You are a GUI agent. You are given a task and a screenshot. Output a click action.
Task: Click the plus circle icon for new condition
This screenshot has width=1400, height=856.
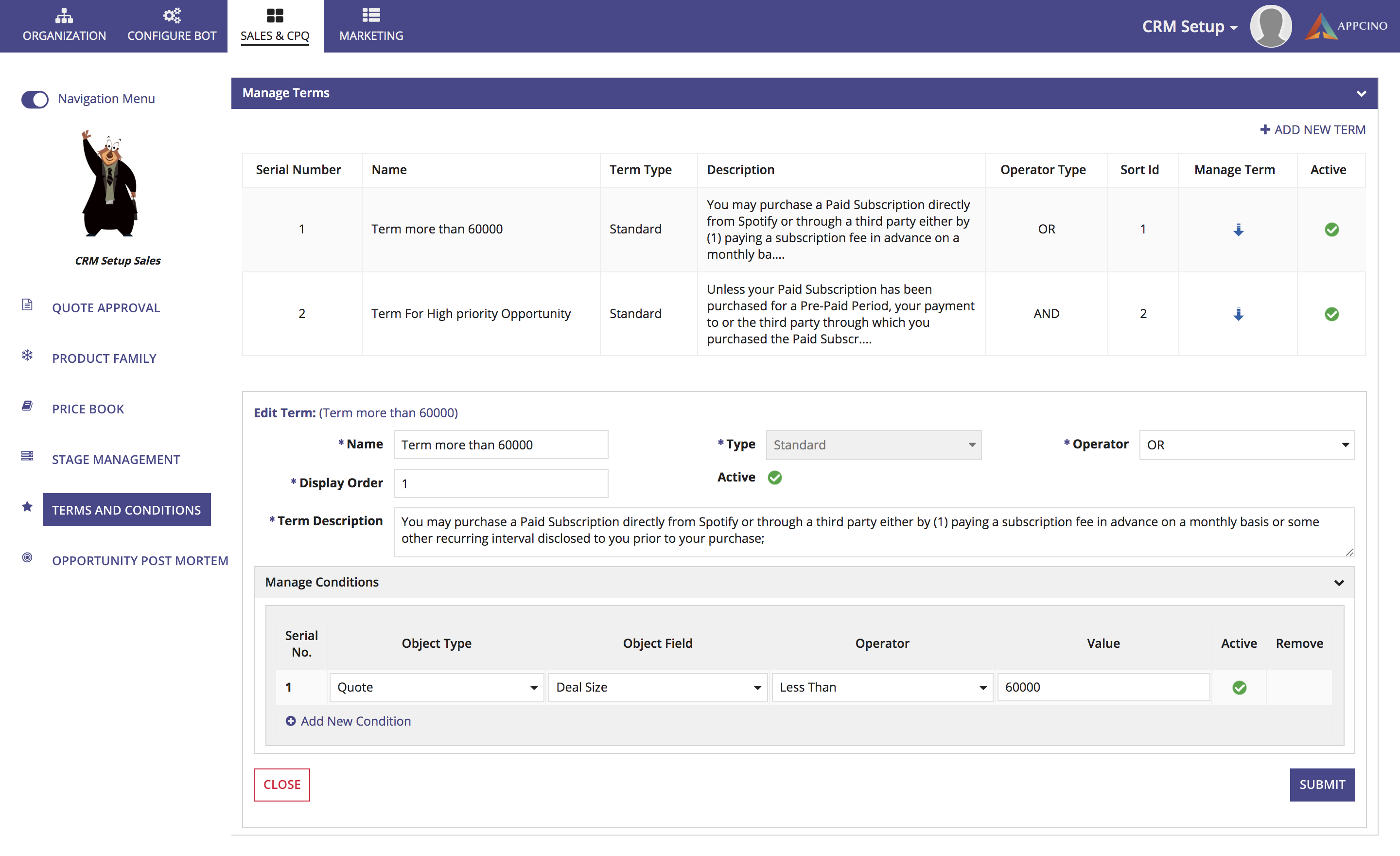[290, 721]
